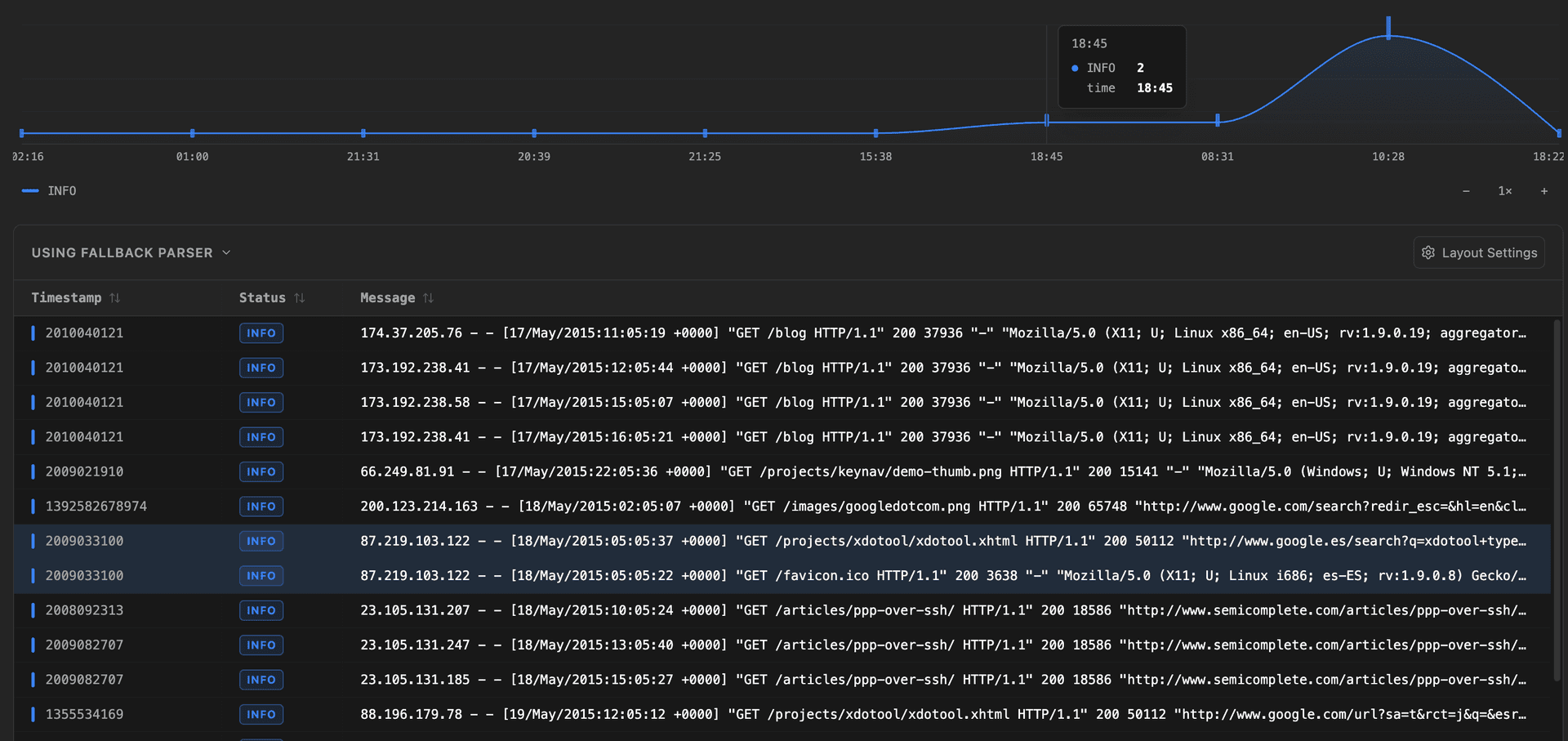Click INFO badge for 88.196.179.78 row

pyautogui.click(x=261, y=714)
